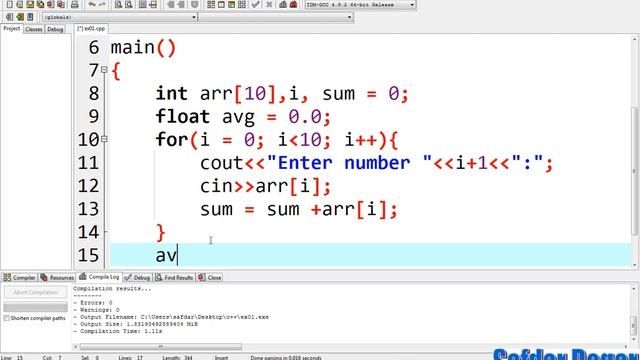Click the Close file toolbar icon

(x=51, y=4)
